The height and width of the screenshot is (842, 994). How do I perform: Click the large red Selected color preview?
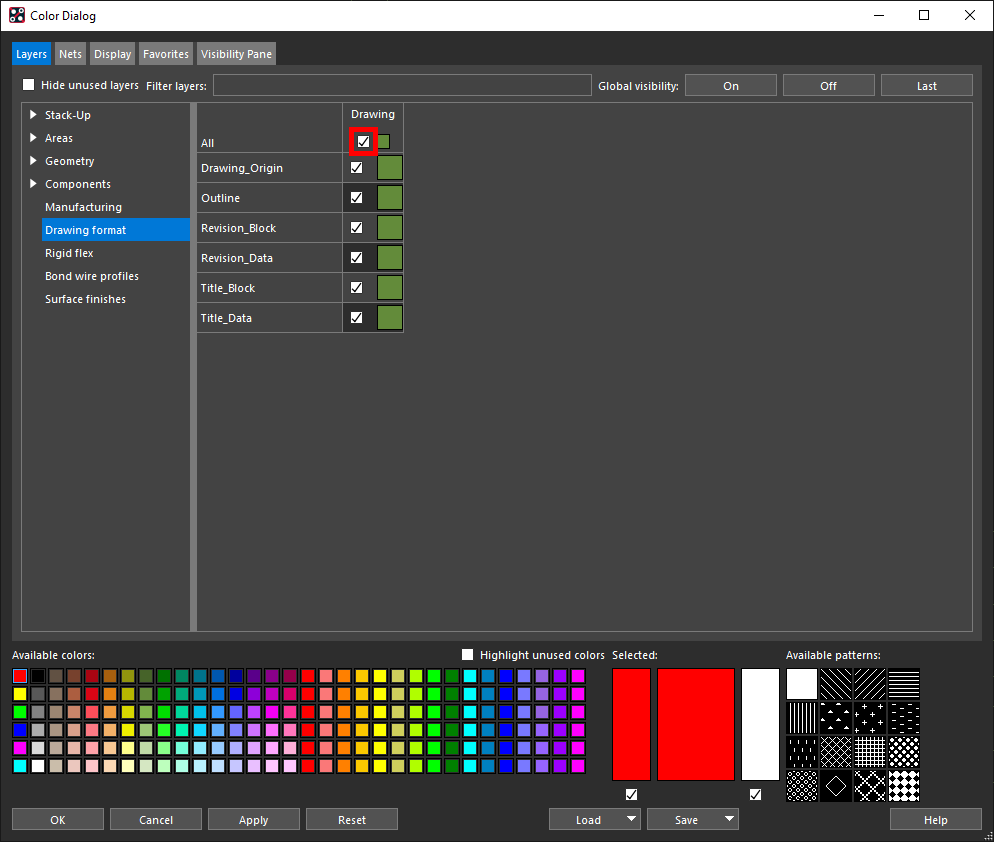click(695, 724)
